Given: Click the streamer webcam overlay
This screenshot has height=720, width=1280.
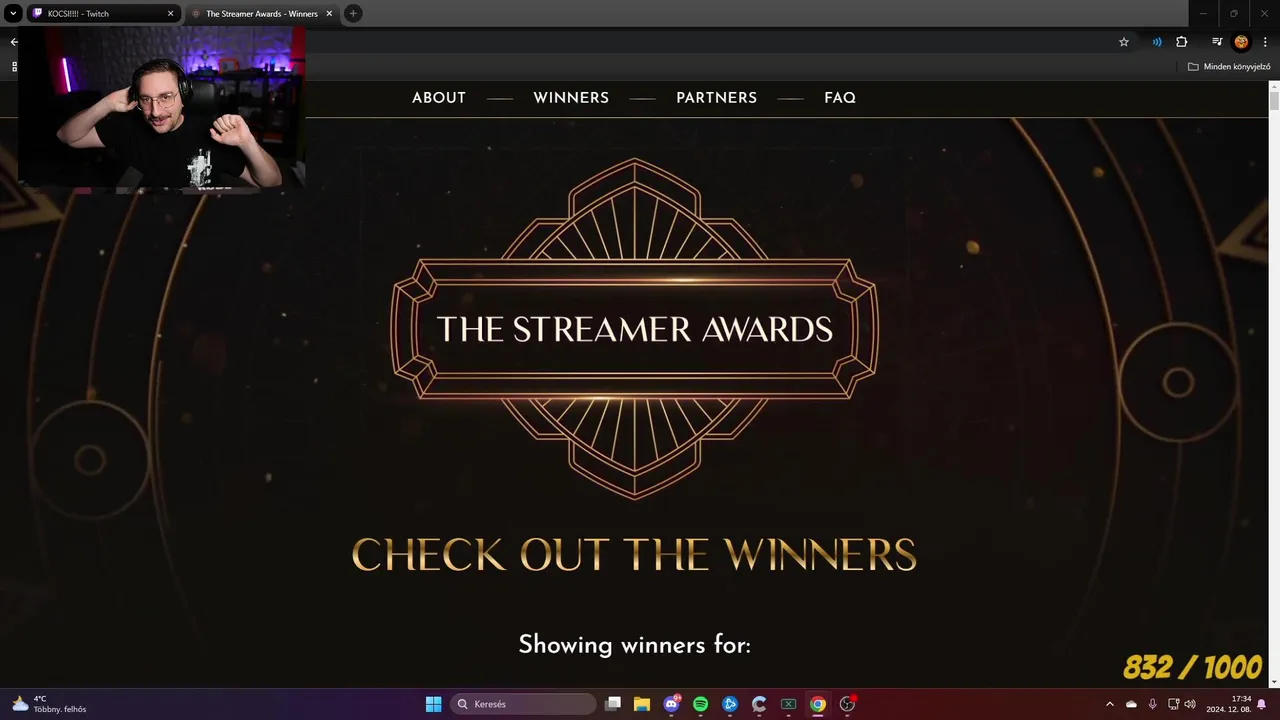Looking at the screenshot, I should pyautogui.click(x=161, y=107).
